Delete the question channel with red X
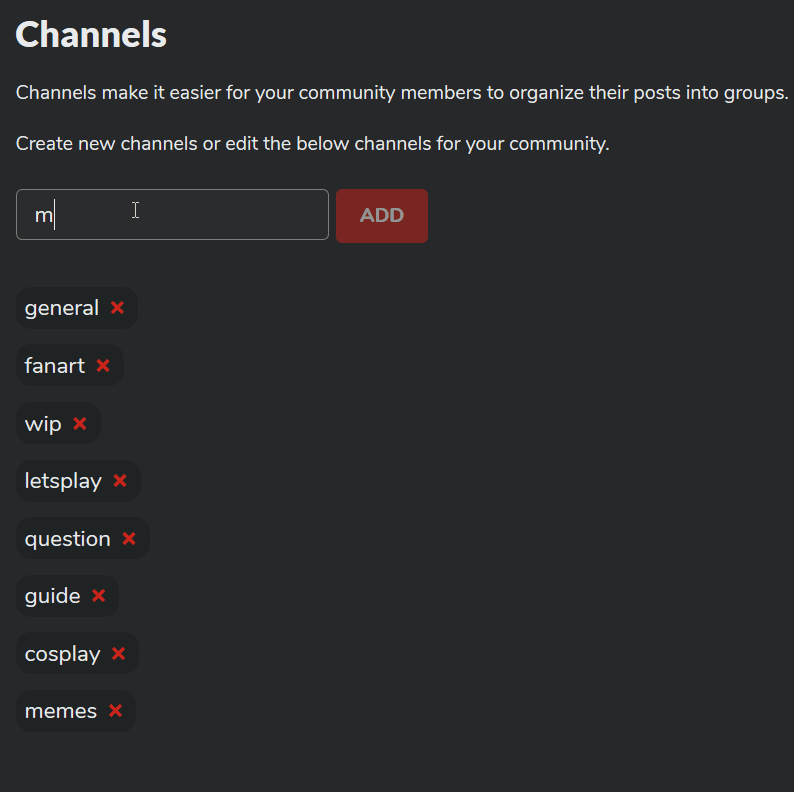 pos(129,539)
